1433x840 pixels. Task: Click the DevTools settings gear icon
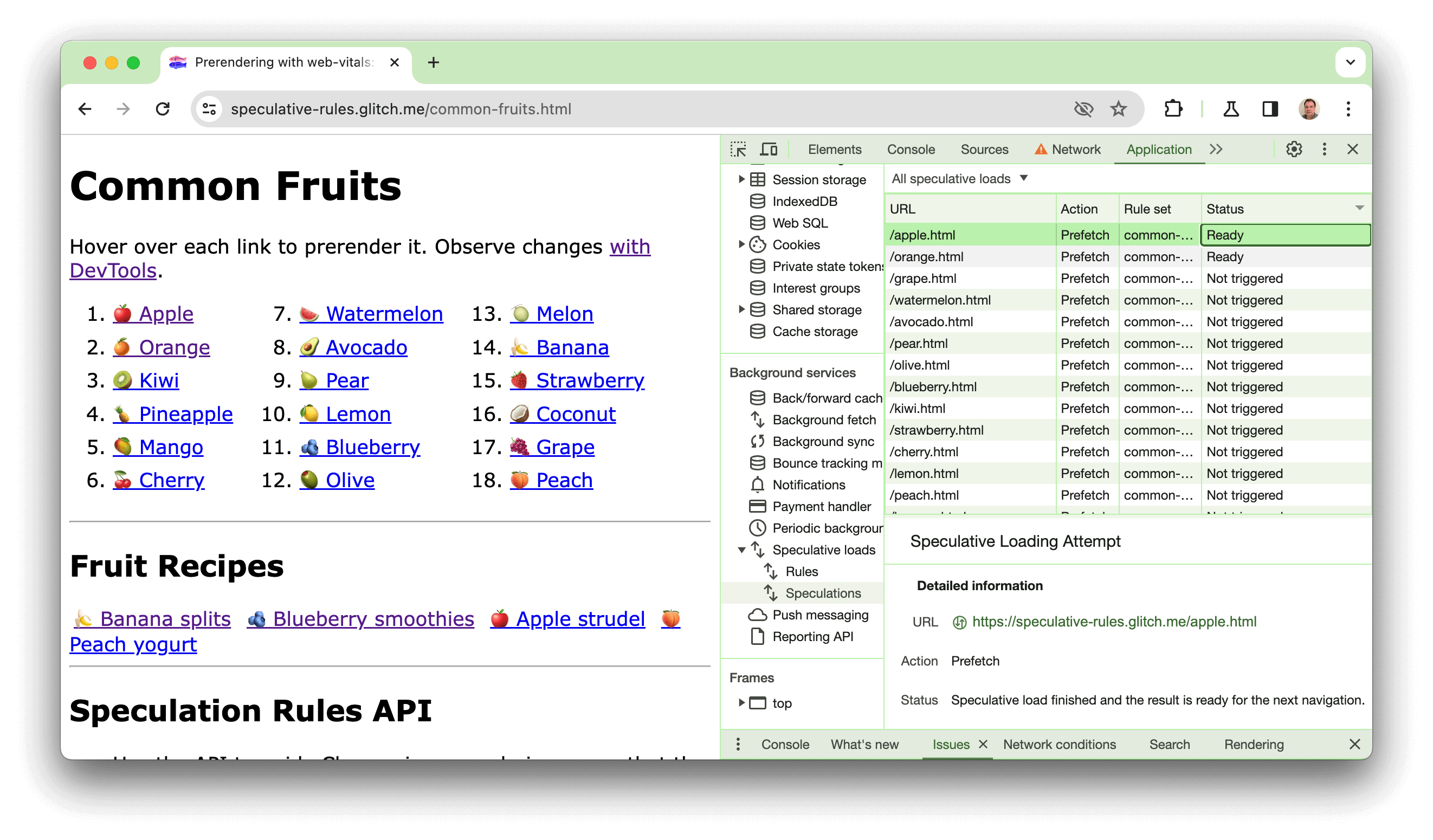point(1294,150)
